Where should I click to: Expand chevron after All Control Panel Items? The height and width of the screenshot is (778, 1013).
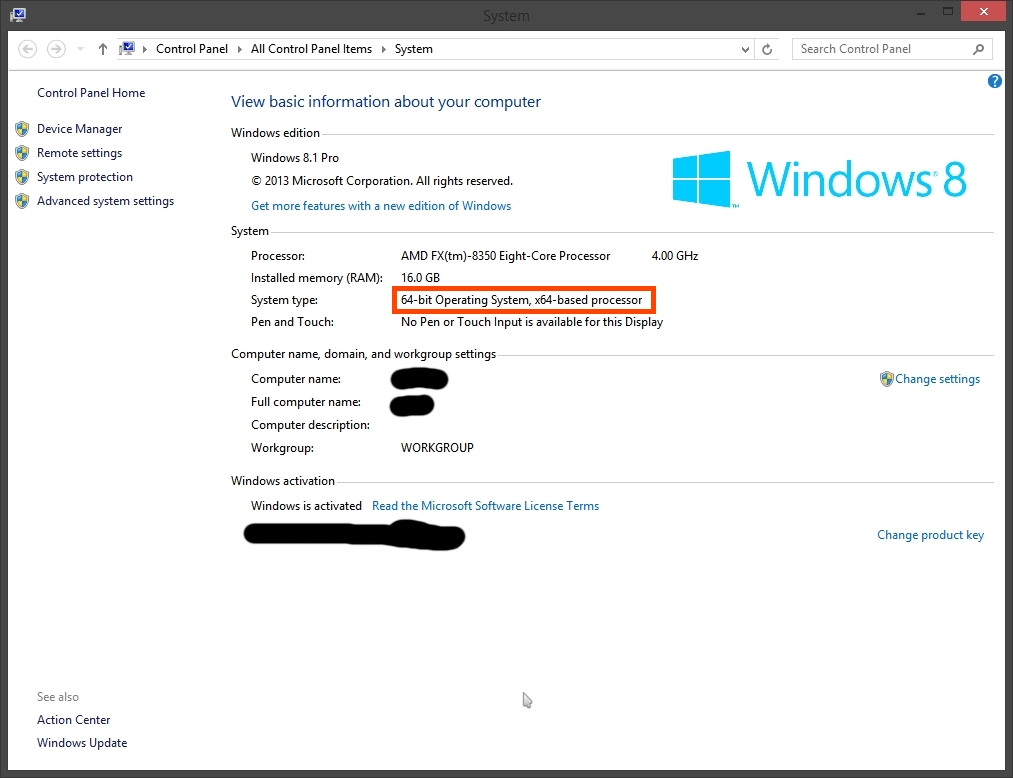[x=383, y=49]
